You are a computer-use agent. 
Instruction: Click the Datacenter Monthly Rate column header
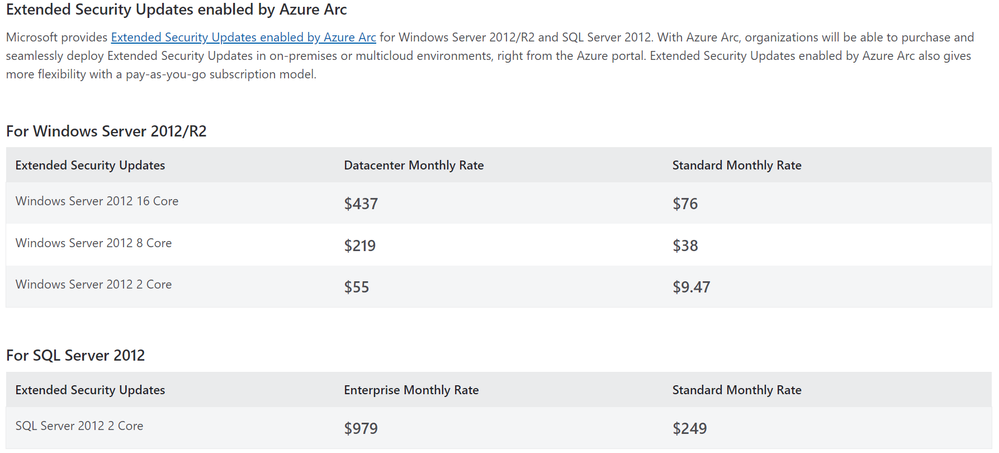coord(413,166)
